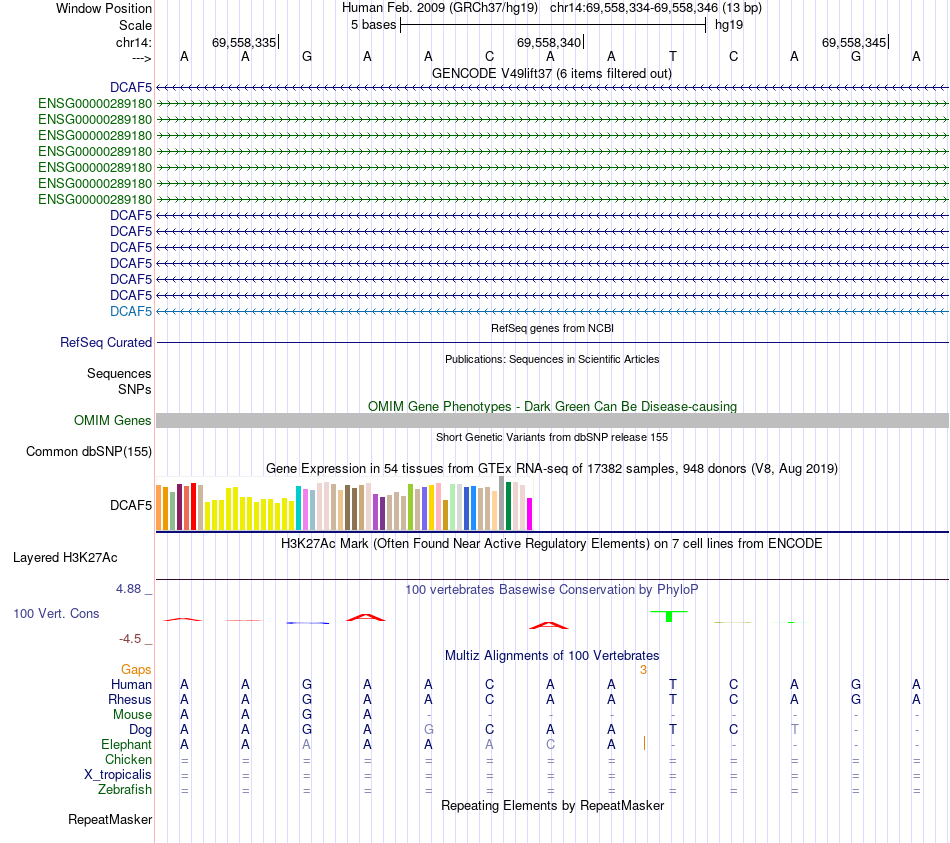Select the Scale track label
The width and height of the screenshot is (950, 843).
click(x=135, y=25)
